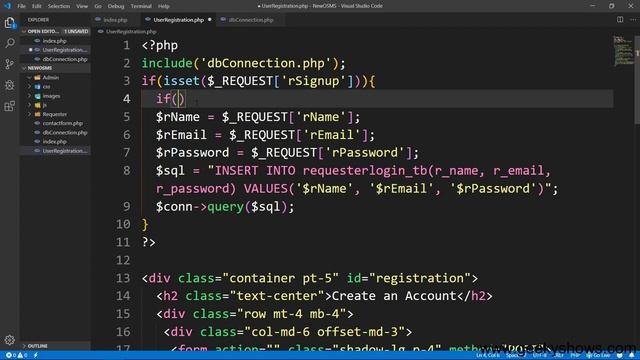
Task: Open the Extensions view
Action: (x=10, y=106)
